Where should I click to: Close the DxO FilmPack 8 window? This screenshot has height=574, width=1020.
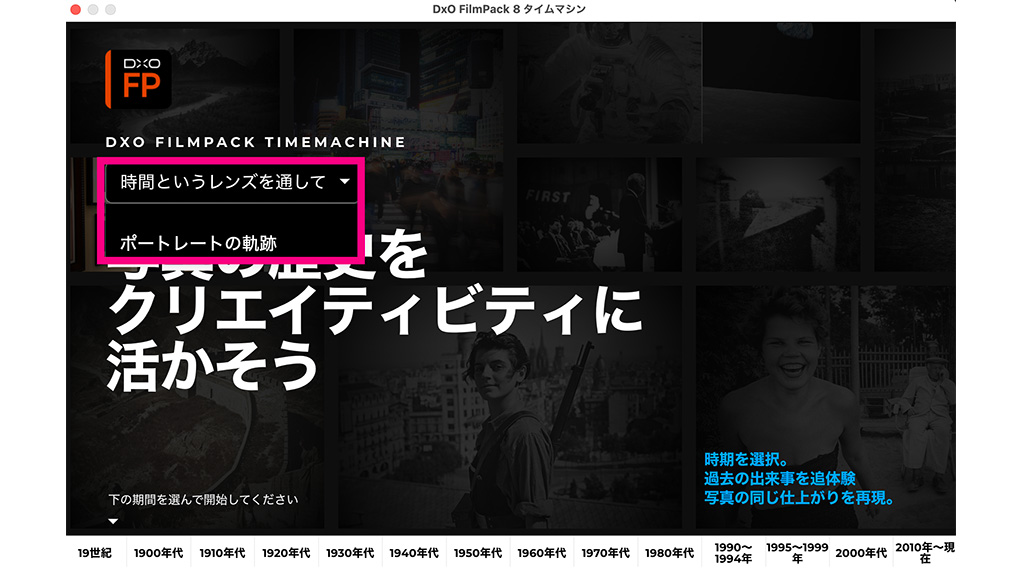75,9
